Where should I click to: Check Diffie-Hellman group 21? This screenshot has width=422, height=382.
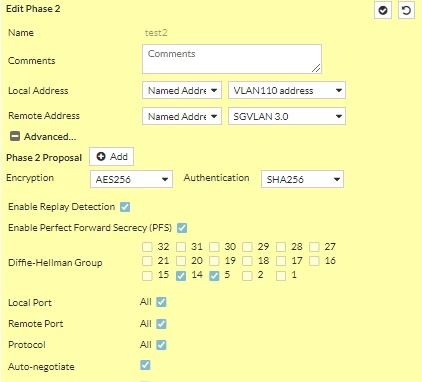click(x=147, y=261)
